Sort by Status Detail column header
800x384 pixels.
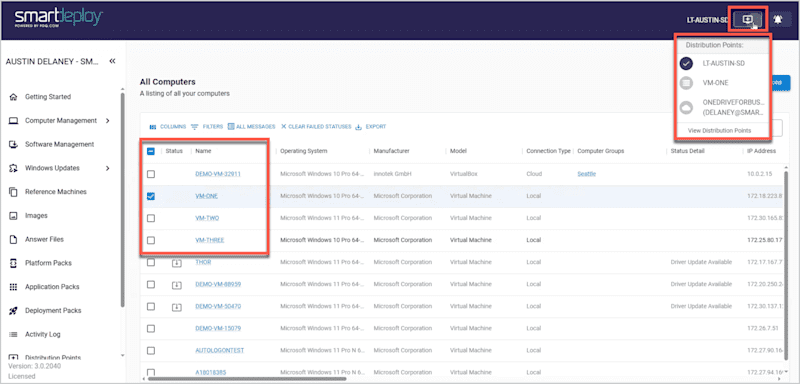tap(687, 151)
